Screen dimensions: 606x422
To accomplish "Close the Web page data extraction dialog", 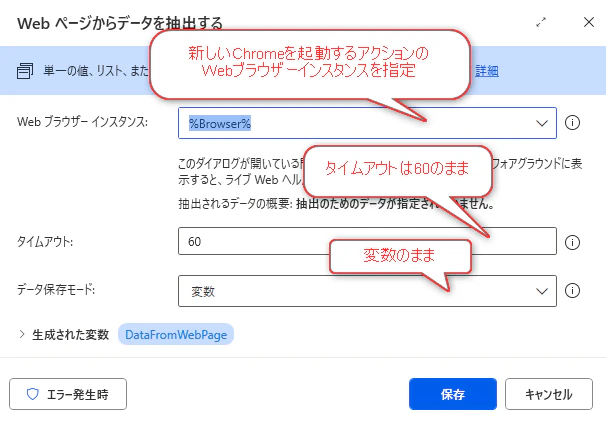I will pyautogui.click(x=589, y=22).
